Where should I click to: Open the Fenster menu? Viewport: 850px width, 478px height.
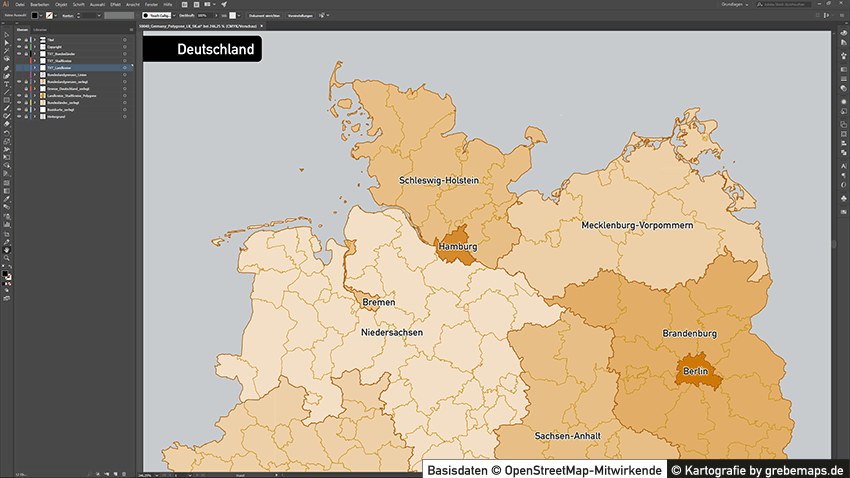pos(152,5)
